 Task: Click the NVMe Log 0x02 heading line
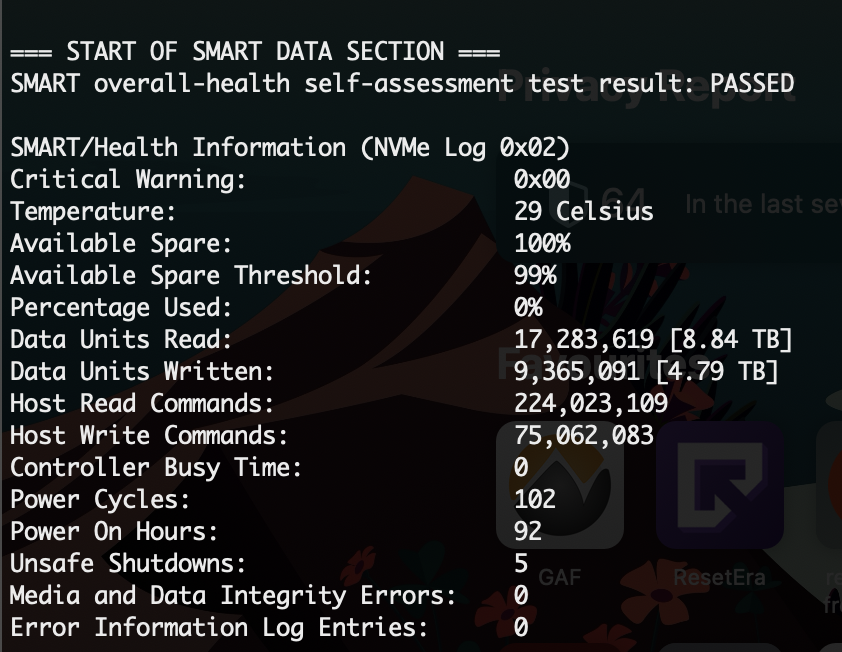coord(290,148)
